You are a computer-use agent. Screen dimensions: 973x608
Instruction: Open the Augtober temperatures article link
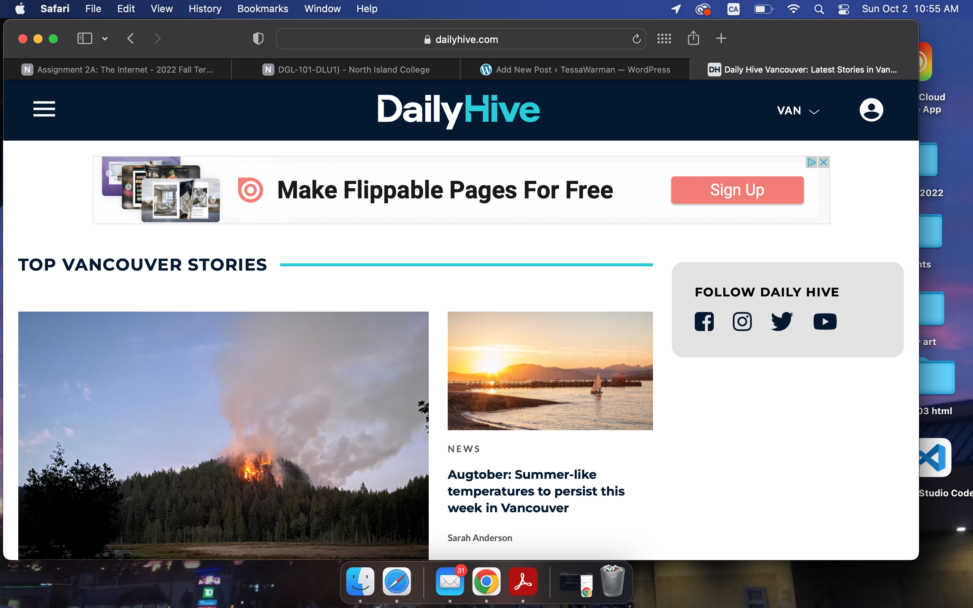536,491
